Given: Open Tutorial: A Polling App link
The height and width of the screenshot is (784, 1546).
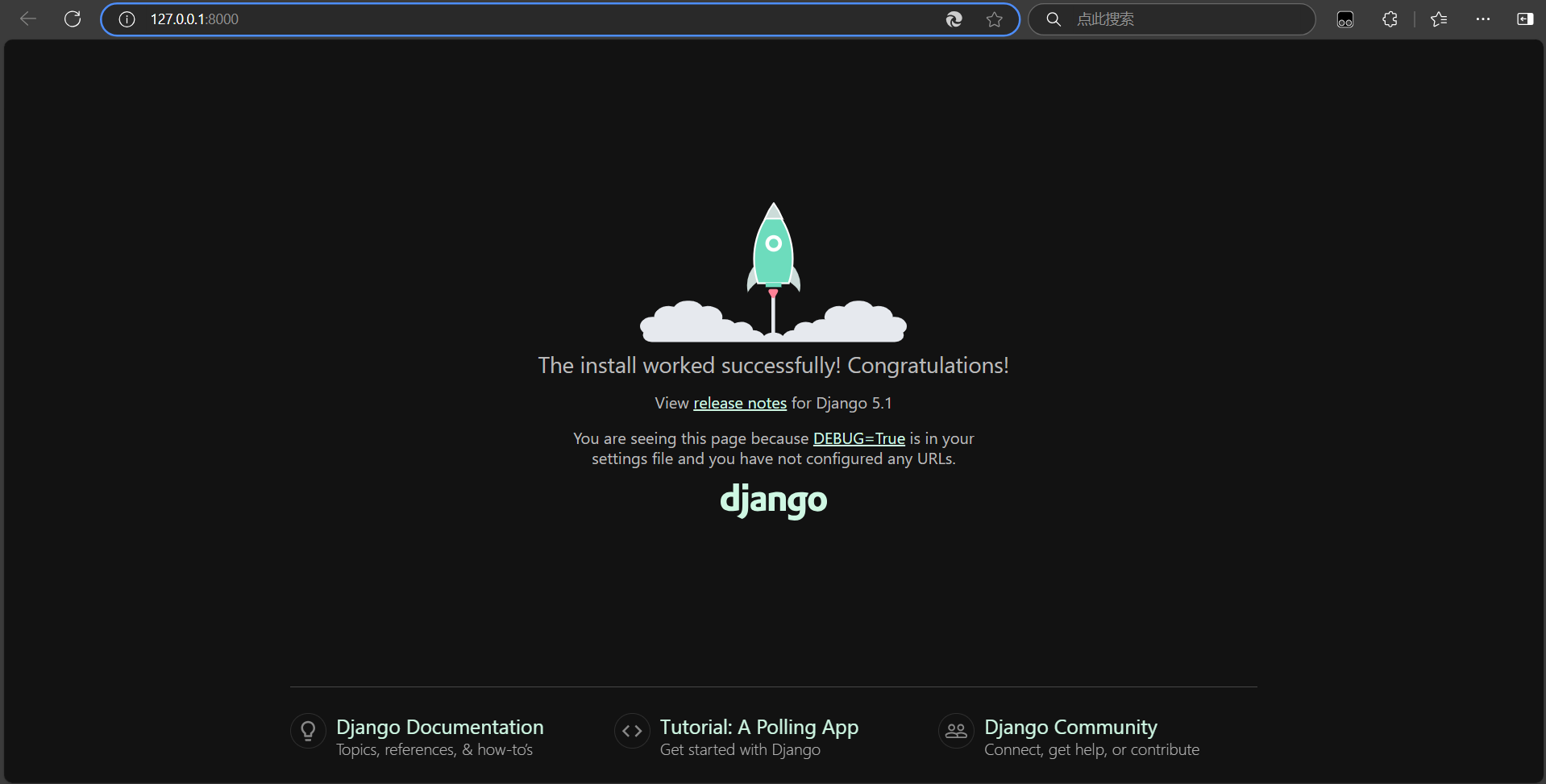Looking at the screenshot, I should click(758, 727).
